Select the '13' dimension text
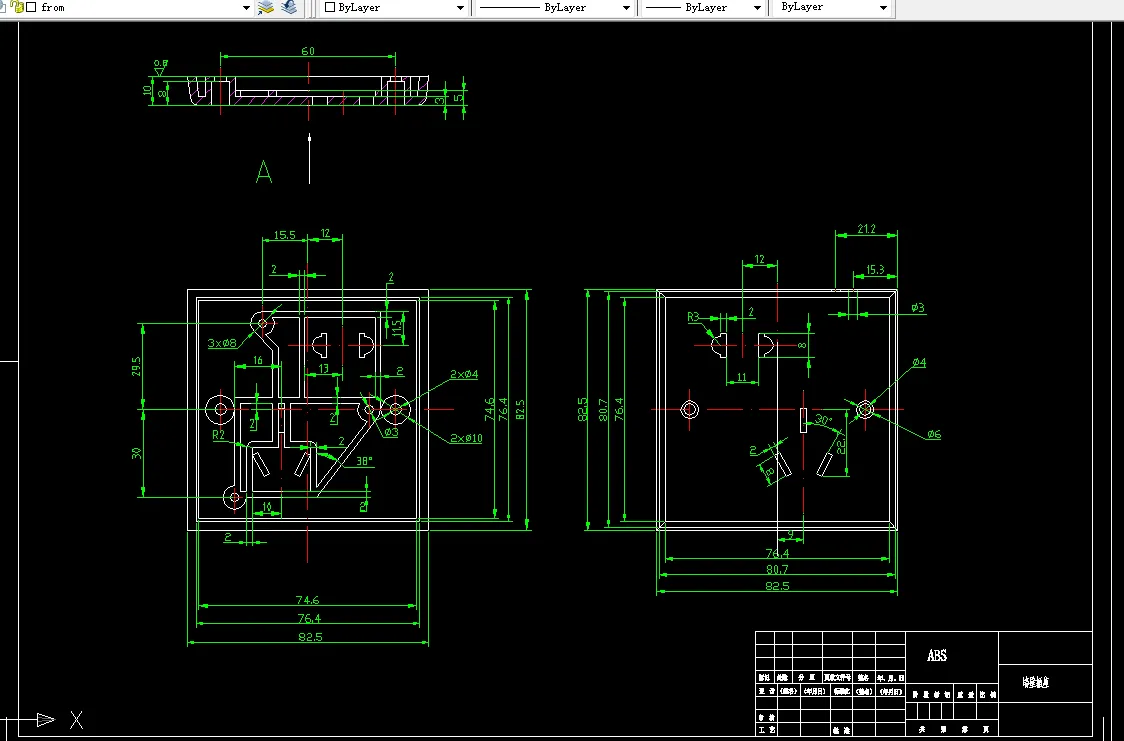 pyautogui.click(x=323, y=368)
